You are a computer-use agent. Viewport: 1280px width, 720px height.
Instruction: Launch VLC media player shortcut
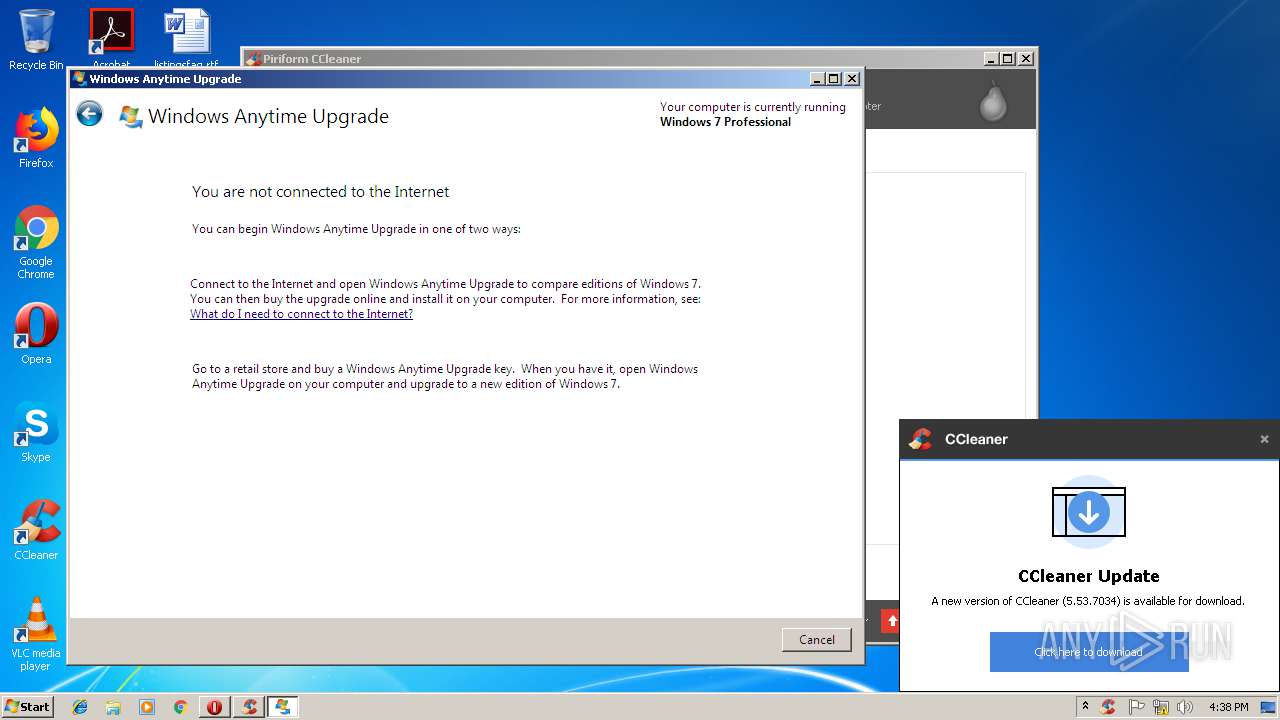pos(36,634)
